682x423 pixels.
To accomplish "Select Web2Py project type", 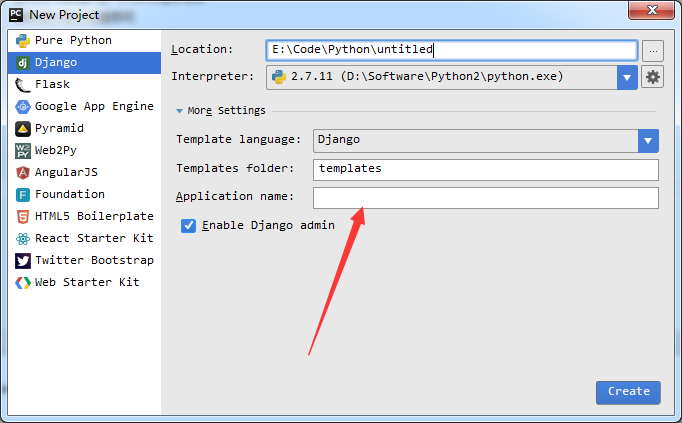I will click(84, 150).
